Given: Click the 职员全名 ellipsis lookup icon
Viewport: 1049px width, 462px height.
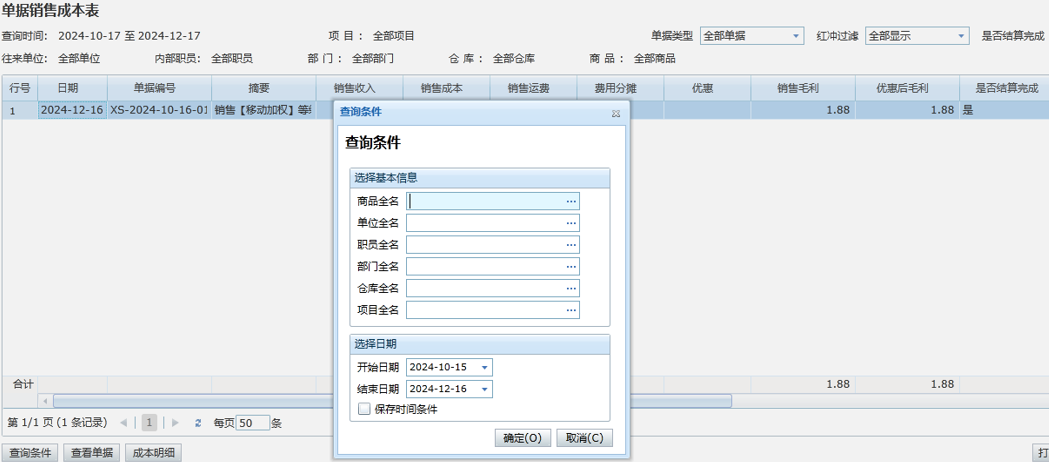Looking at the screenshot, I should (x=571, y=245).
